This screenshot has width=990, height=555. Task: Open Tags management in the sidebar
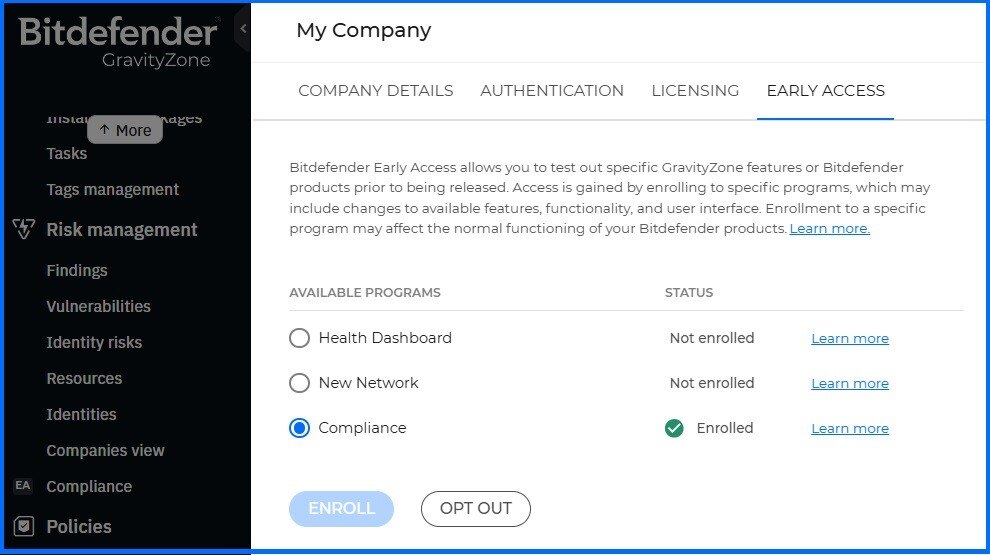pos(112,189)
